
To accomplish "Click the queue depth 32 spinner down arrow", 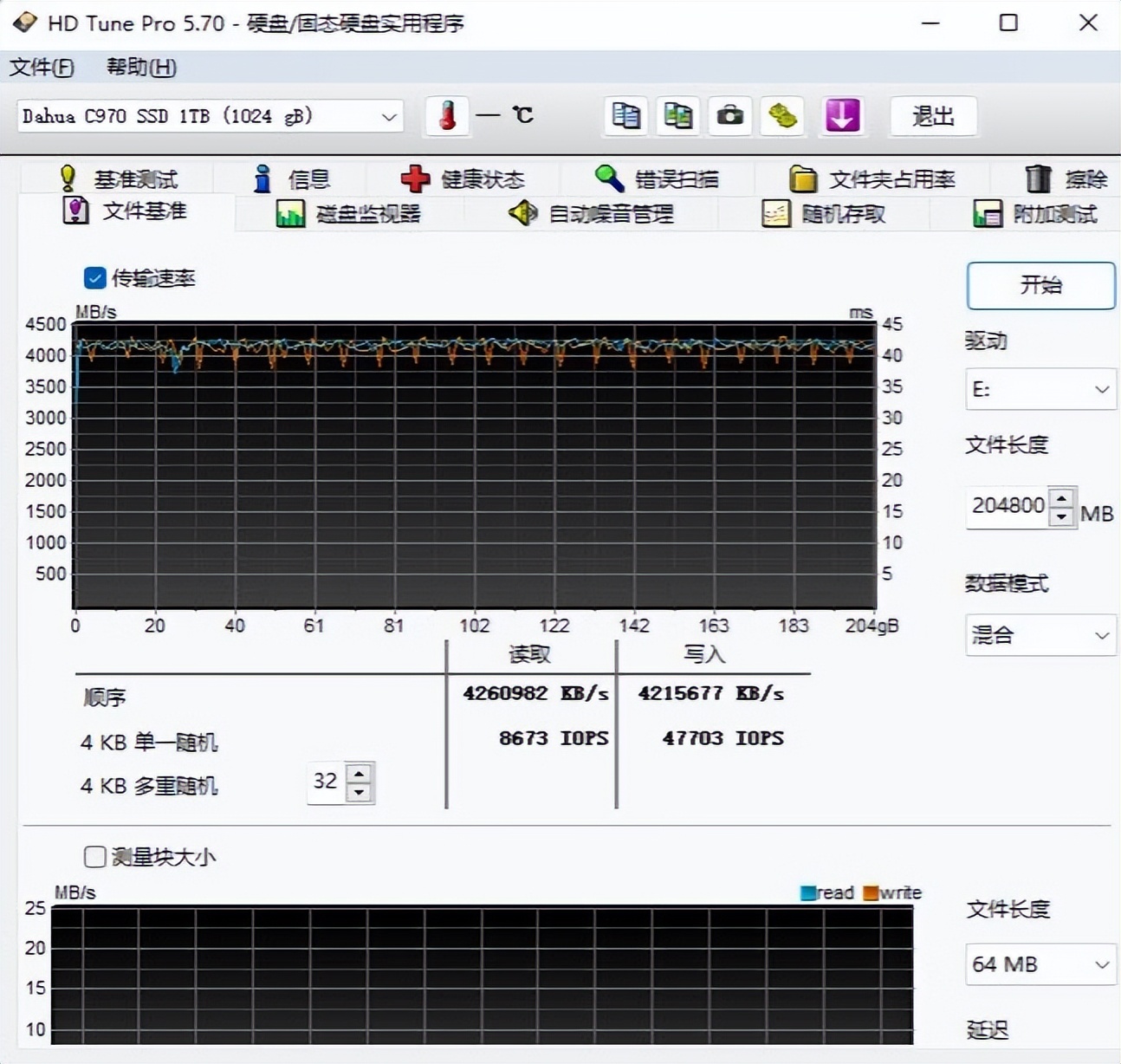I will [358, 793].
